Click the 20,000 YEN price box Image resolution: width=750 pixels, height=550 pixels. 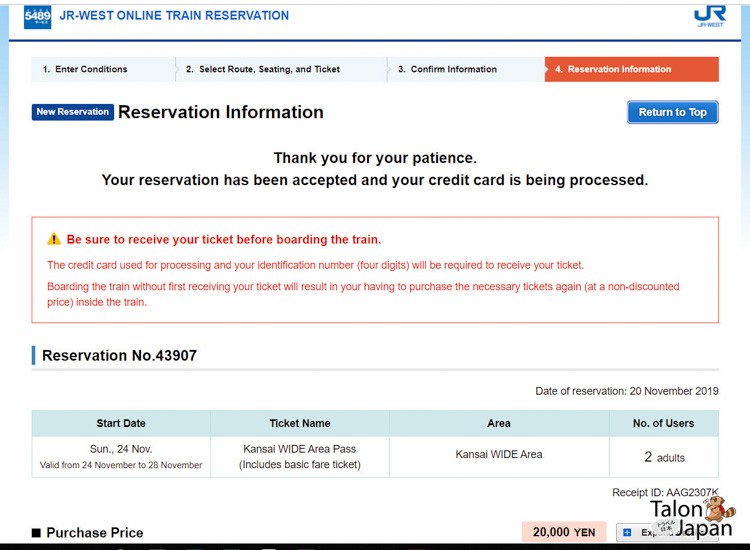564,532
